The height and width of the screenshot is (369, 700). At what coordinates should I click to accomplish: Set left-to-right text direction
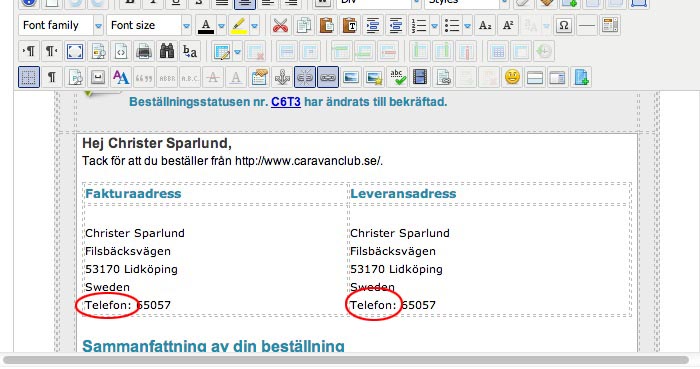pyautogui.click(x=29, y=52)
